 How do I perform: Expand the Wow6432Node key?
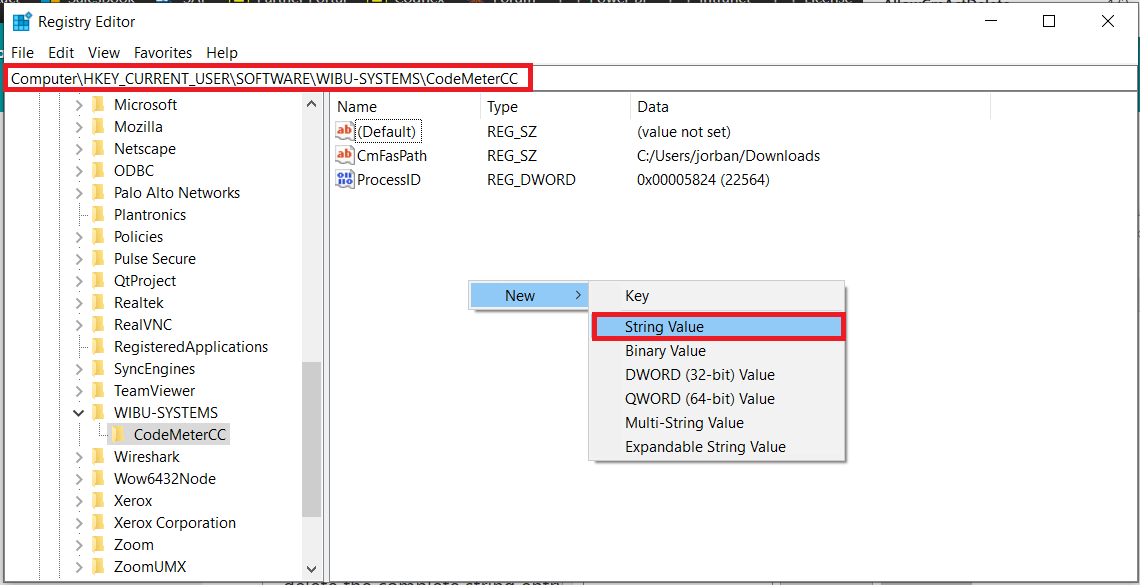tap(78, 478)
